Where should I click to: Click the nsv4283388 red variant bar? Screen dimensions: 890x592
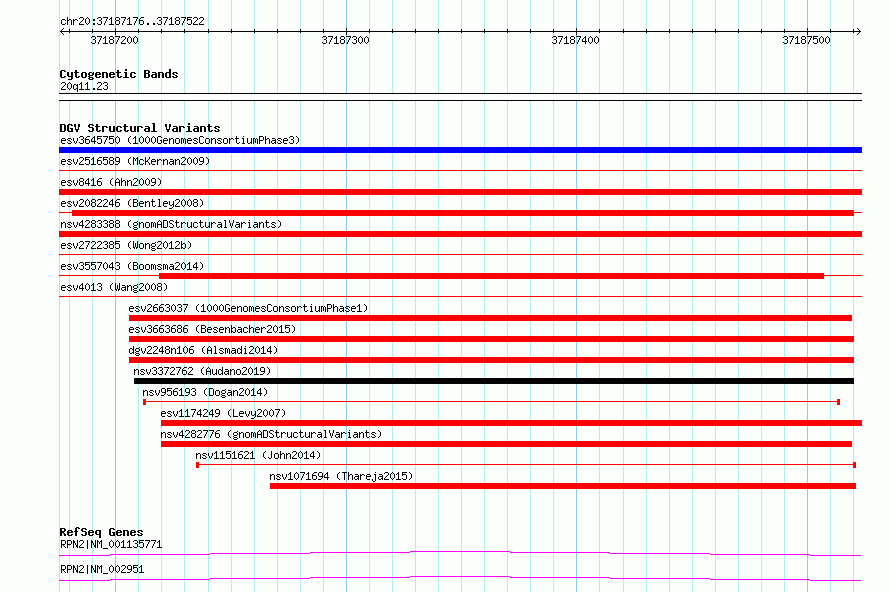click(x=460, y=234)
